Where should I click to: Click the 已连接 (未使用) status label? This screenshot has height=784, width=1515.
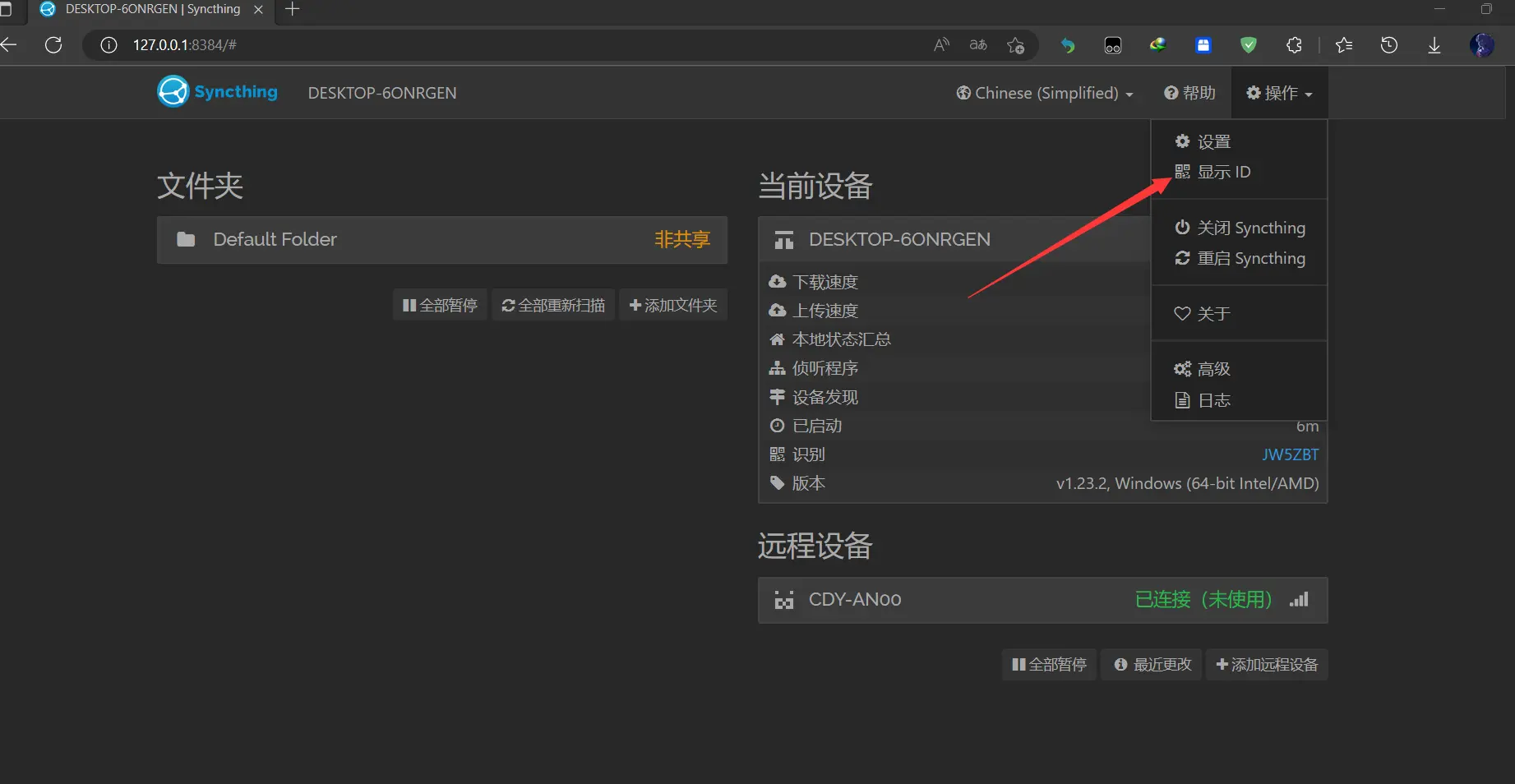click(1203, 599)
